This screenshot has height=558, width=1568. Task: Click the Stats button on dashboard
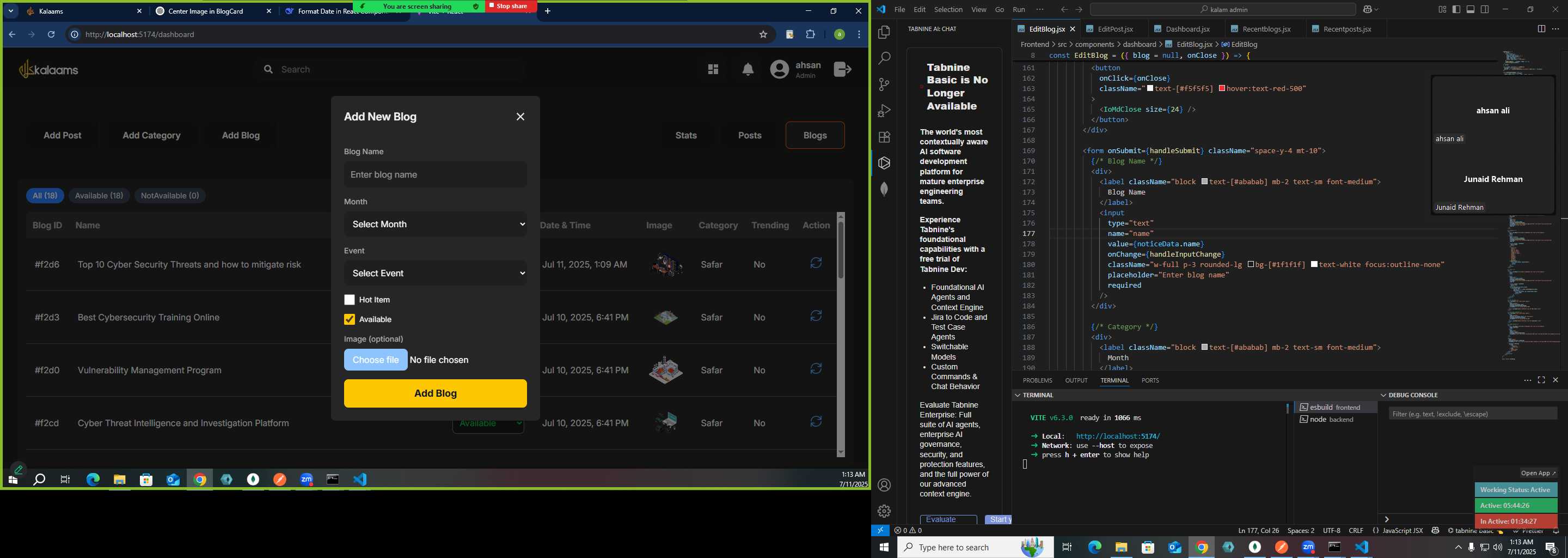pos(686,135)
